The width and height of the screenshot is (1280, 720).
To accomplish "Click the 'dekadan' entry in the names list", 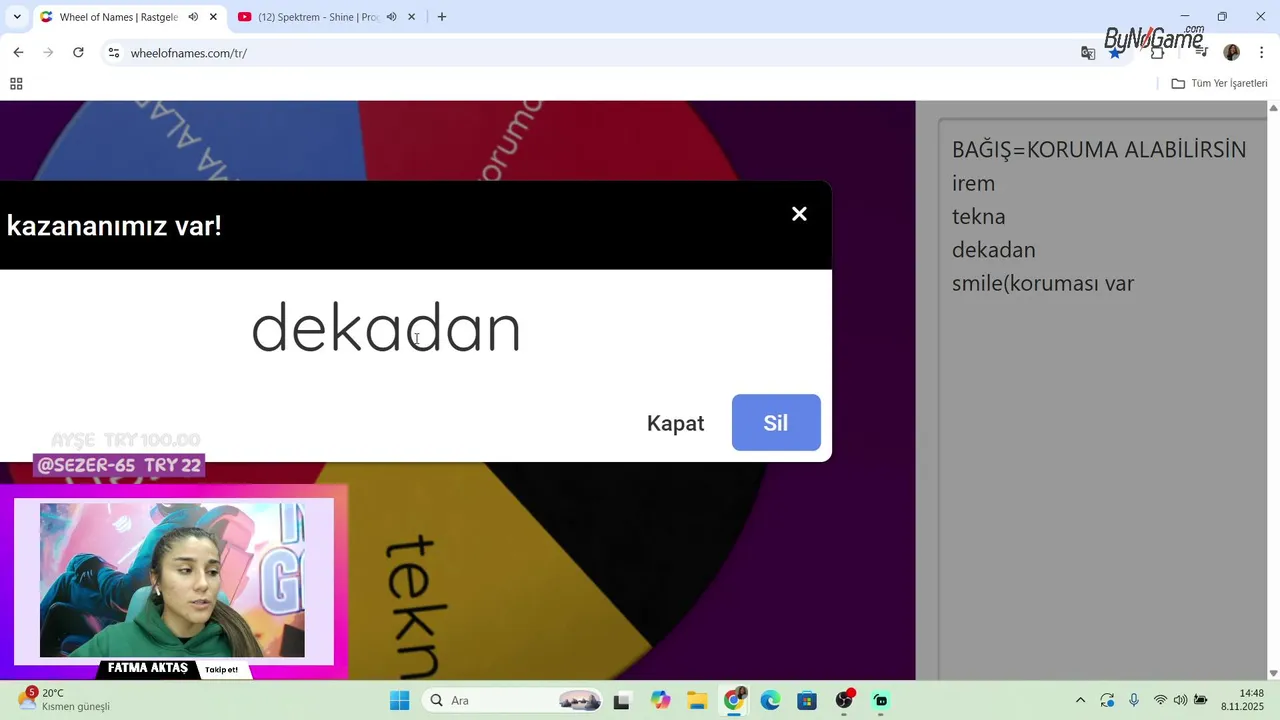I will click(x=994, y=250).
